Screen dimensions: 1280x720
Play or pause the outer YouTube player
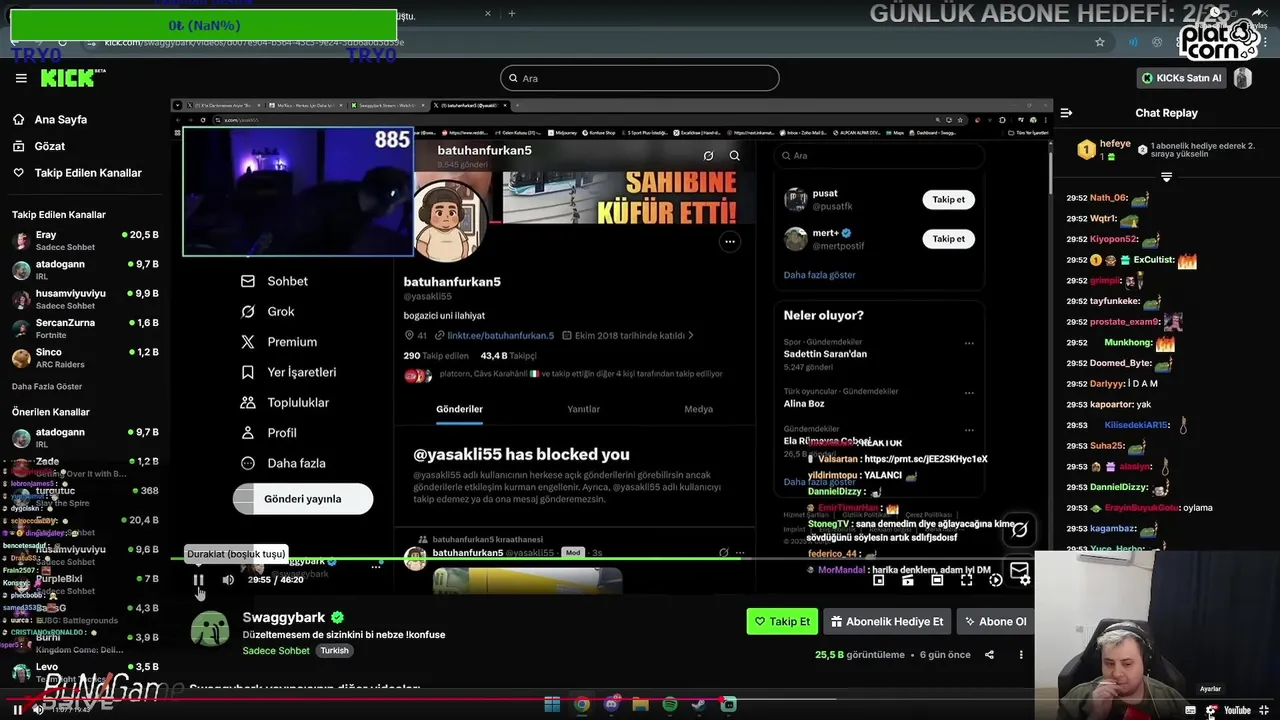(17, 709)
